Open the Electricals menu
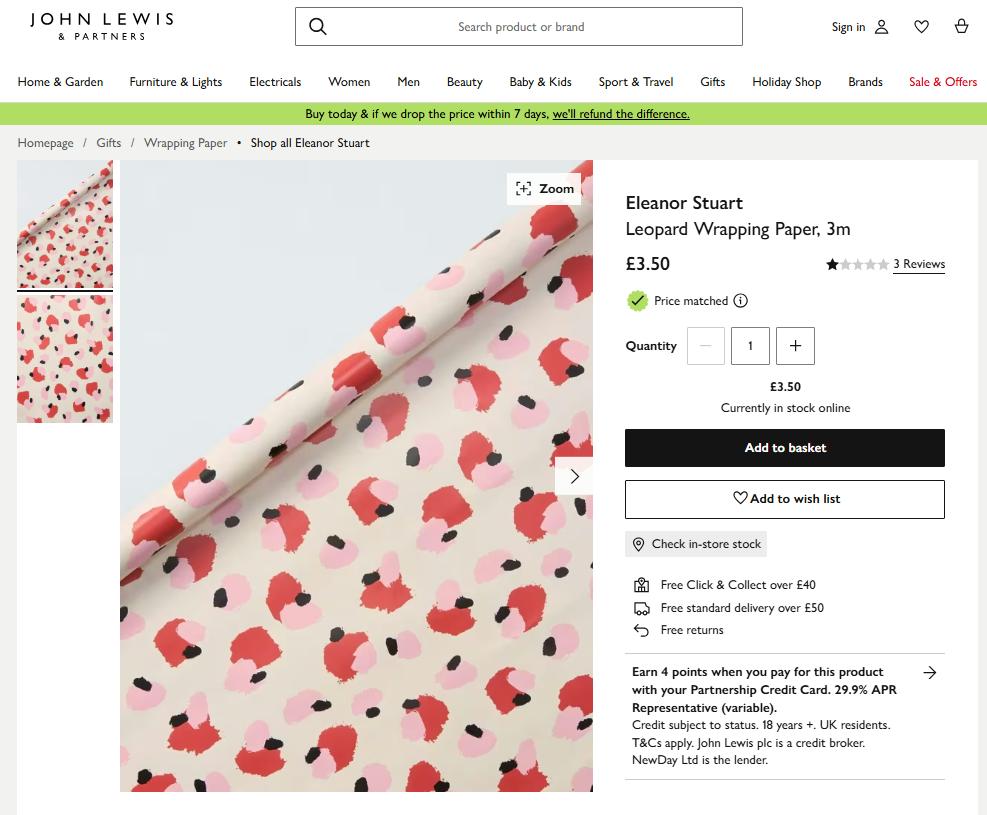Viewport: 987px width, 815px height. (275, 82)
